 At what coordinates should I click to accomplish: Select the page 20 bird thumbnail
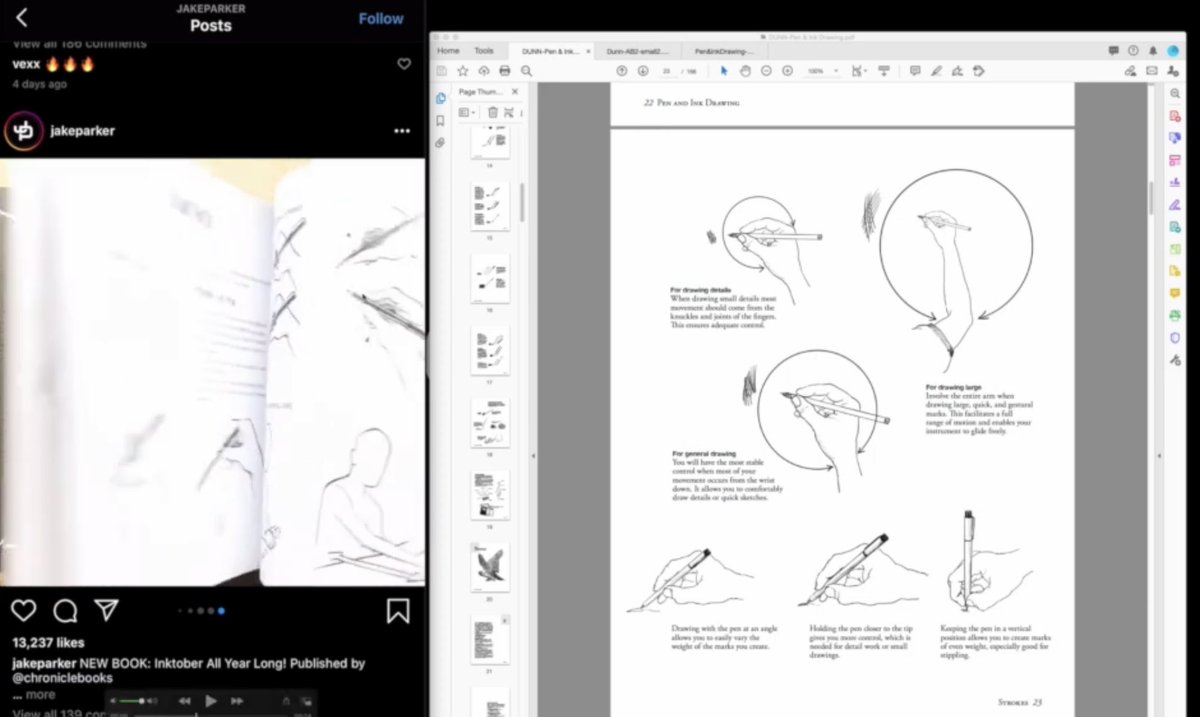(490, 567)
